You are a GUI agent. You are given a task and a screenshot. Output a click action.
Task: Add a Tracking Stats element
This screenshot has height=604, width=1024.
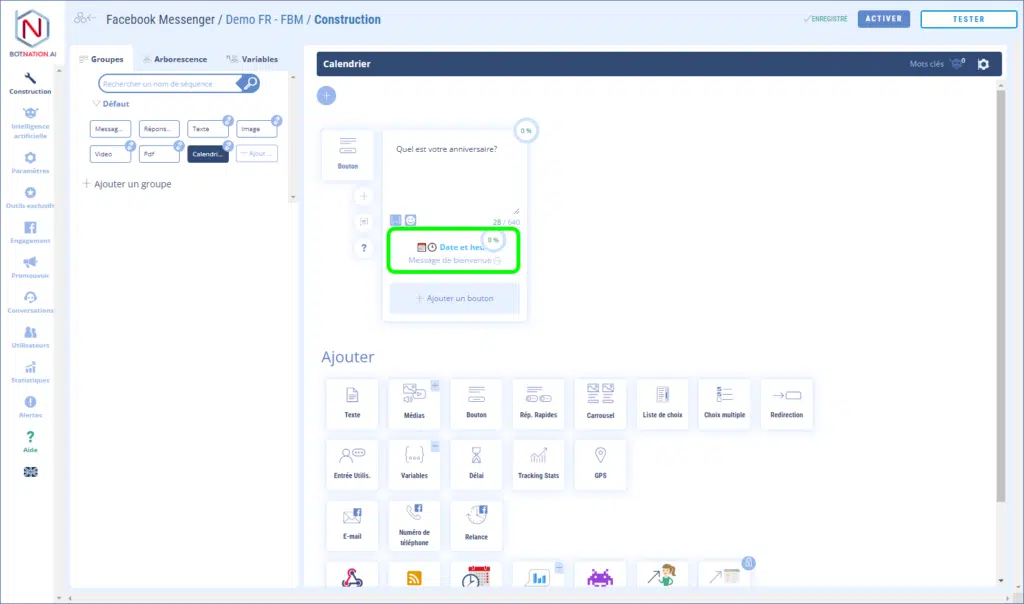538,464
